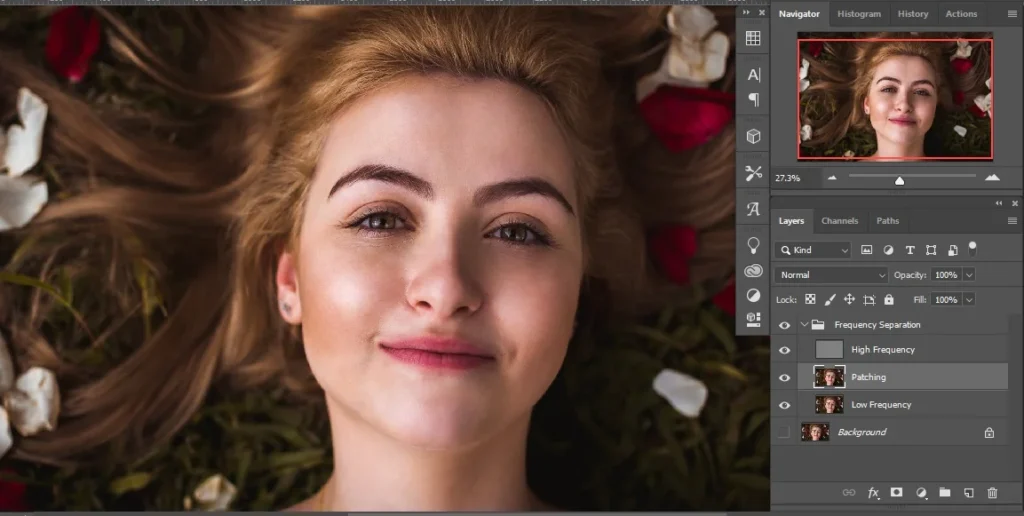Hide the Frequency Separation group
1024x516 pixels.
point(784,325)
